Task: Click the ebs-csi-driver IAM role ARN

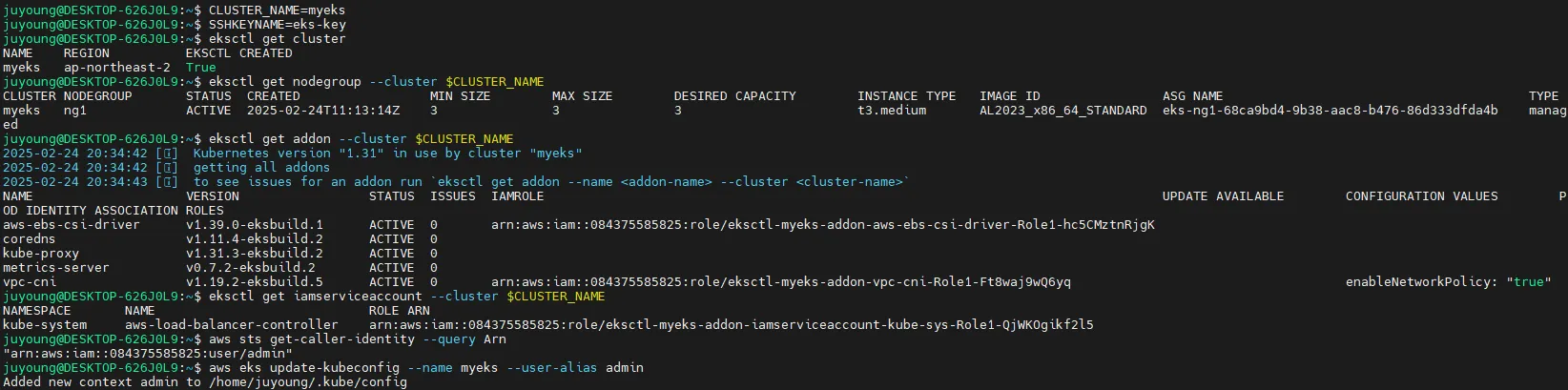Action: coord(823,225)
